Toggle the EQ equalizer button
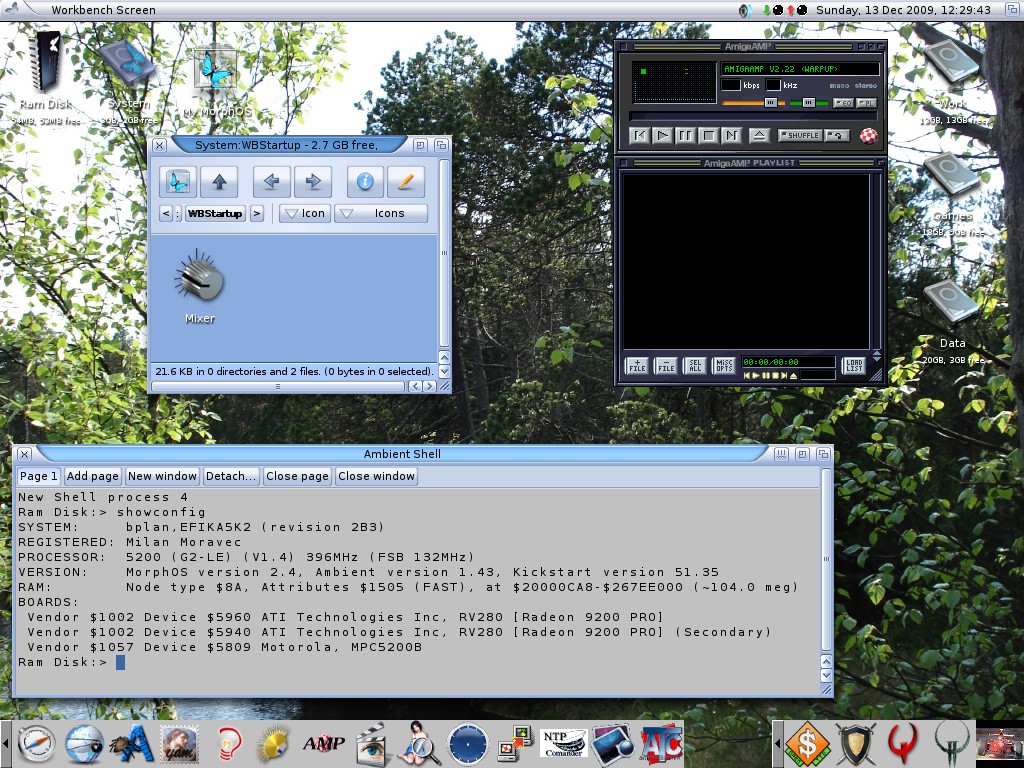Screen dimensions: 1024x768 pos(843,103)
